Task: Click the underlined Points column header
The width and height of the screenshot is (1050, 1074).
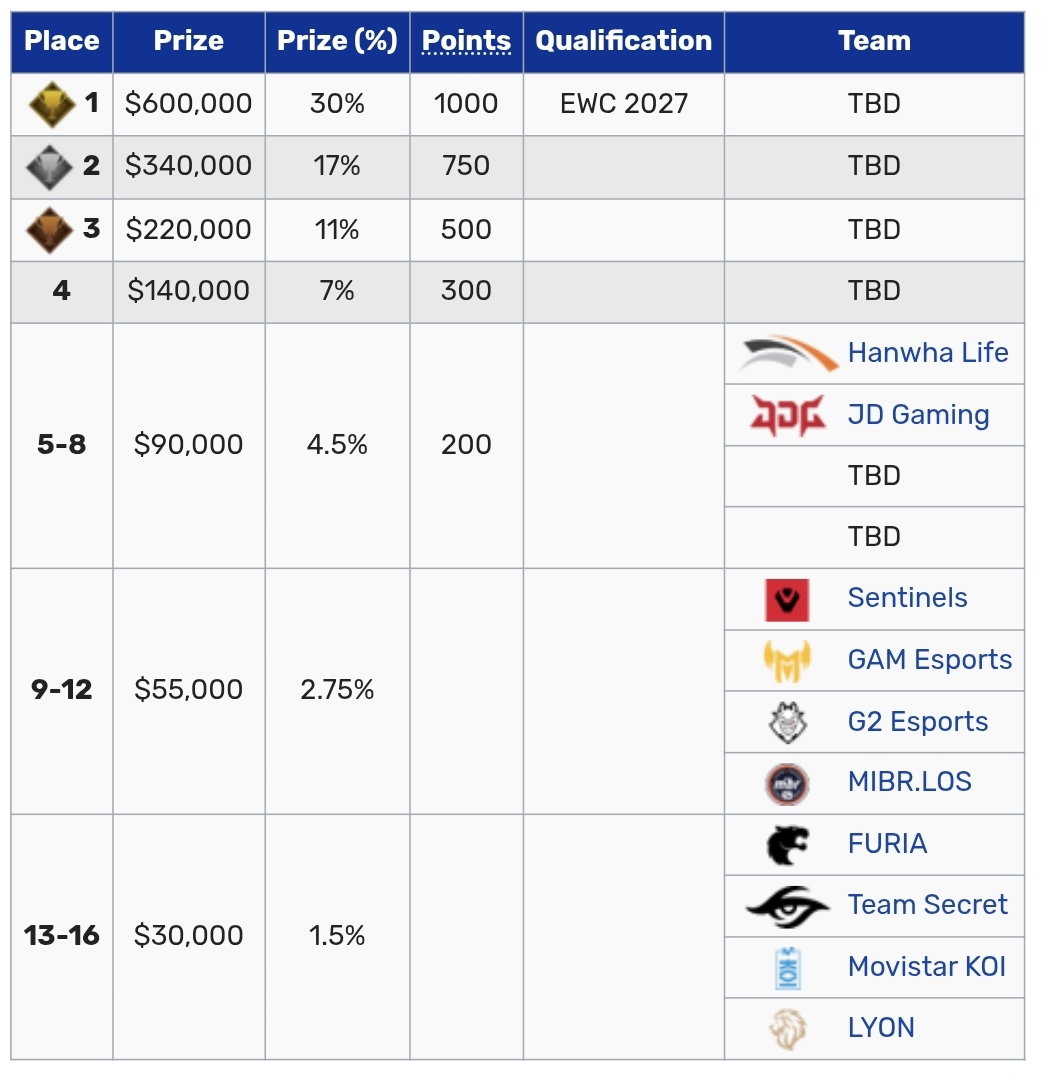Action: tap(466, 41)
